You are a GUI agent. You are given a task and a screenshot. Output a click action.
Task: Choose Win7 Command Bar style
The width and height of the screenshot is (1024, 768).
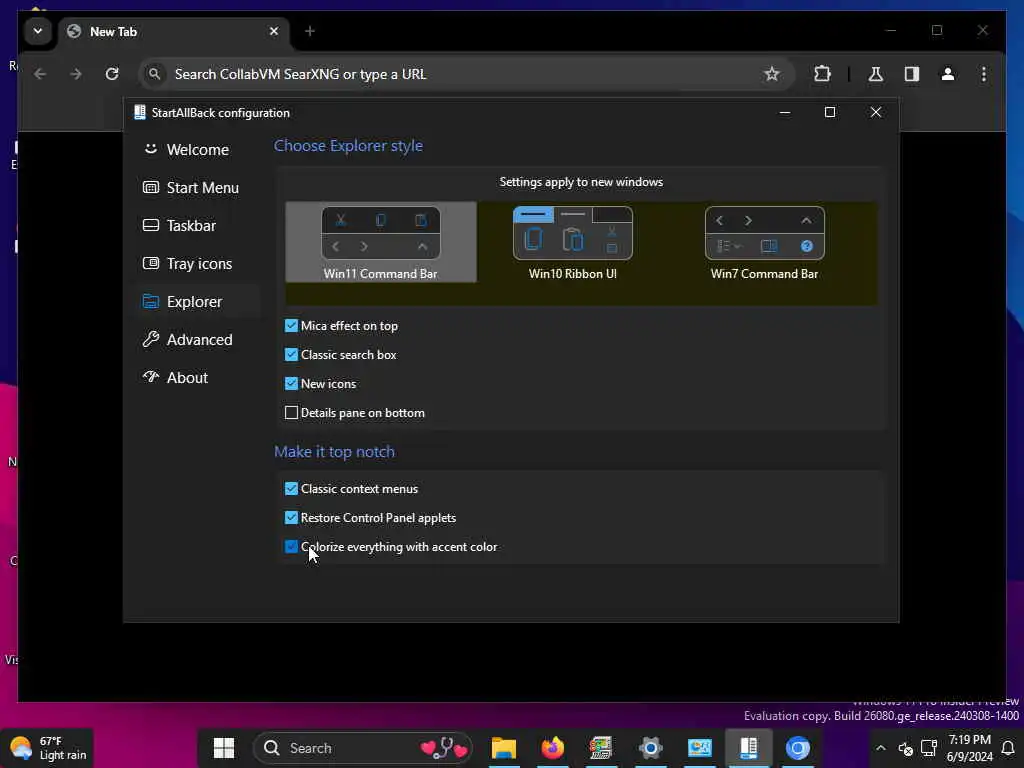(x=764, y=242)
